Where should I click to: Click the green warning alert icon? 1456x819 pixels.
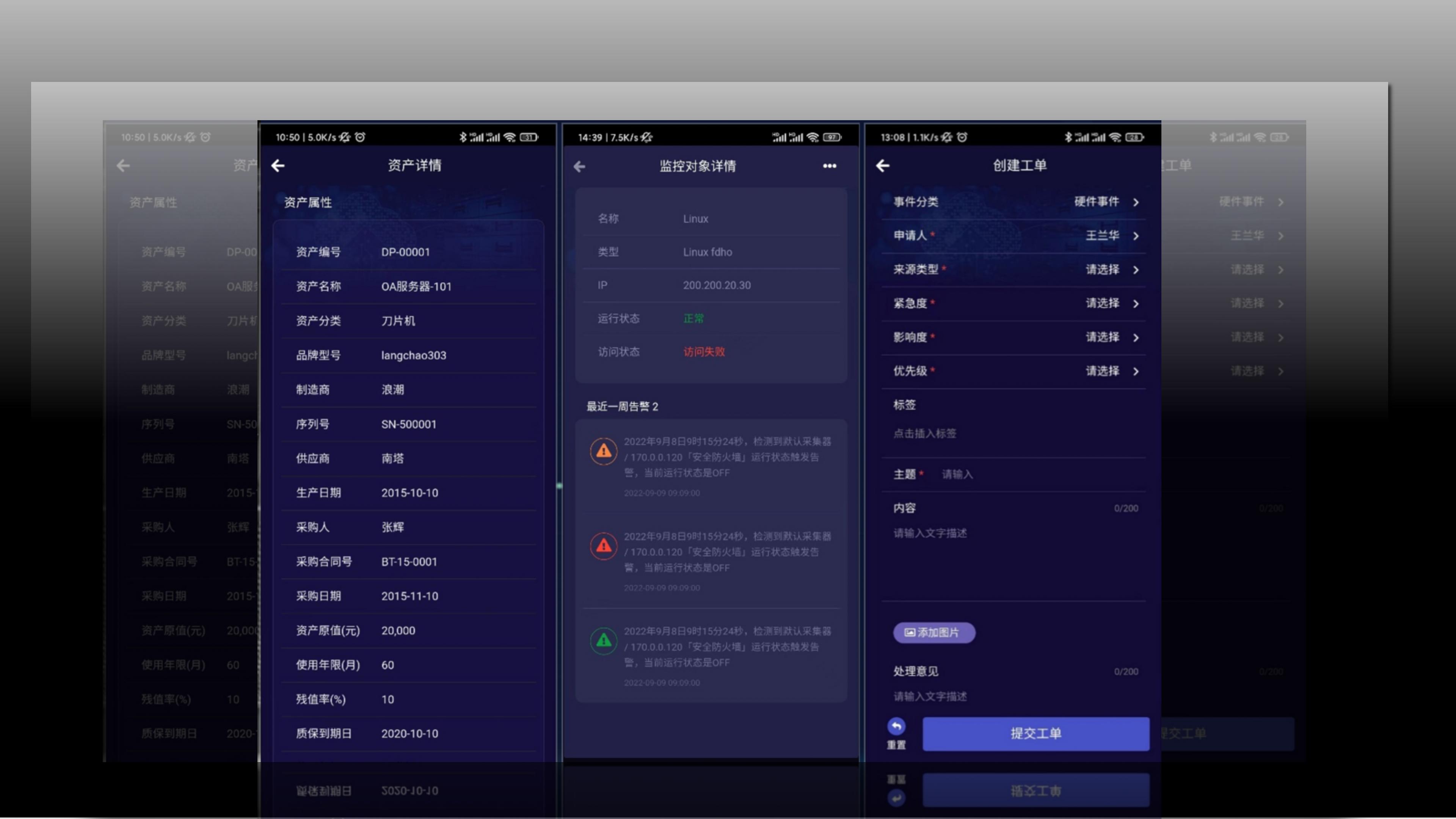pos(604,641)
